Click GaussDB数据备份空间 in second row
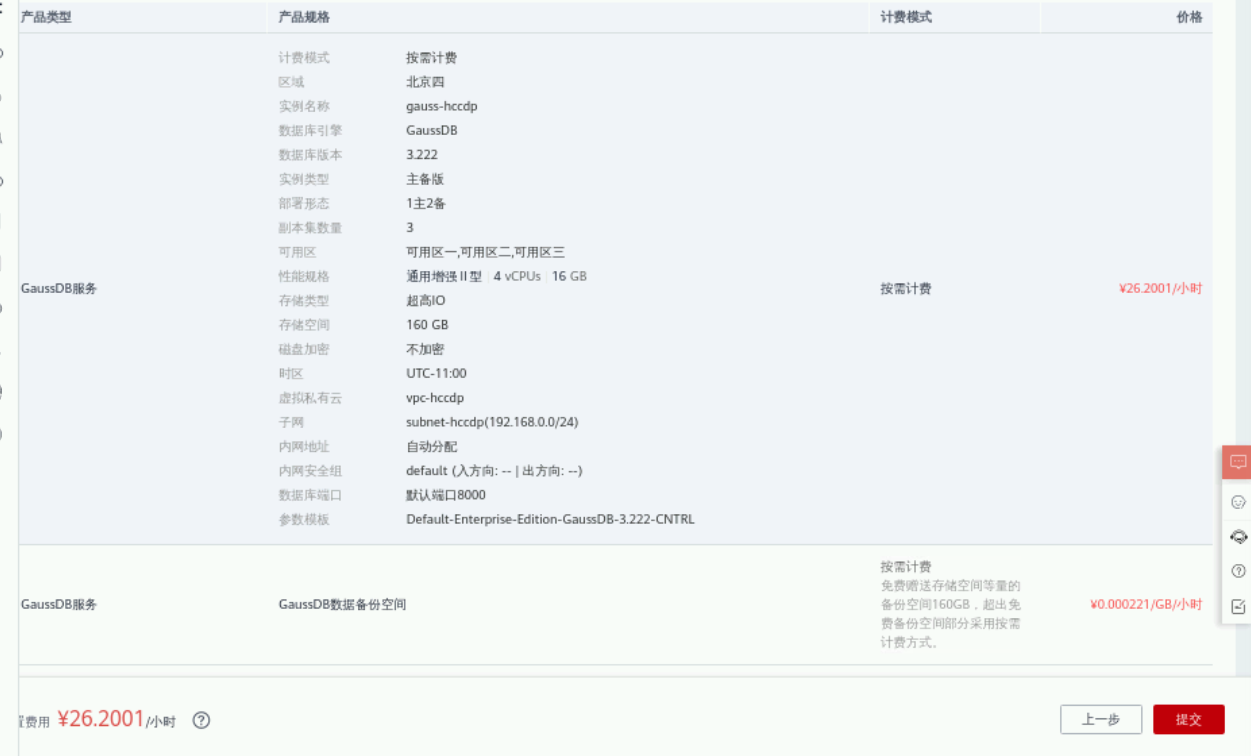Viewport: 1251px width, 756px height. [x=342, y=604]
